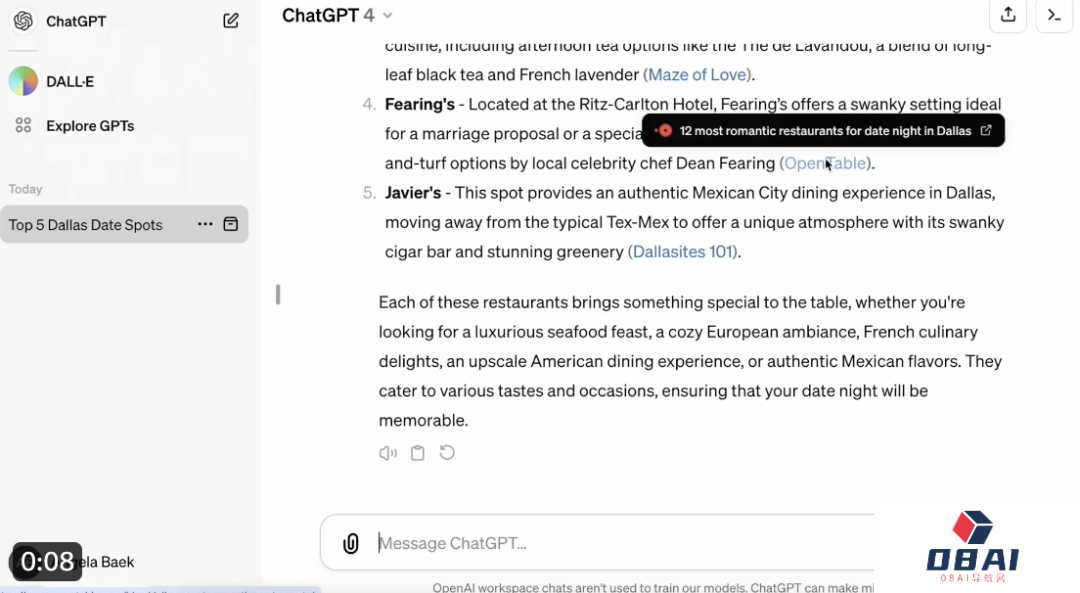The height and width of the screenshot is (593, 1080).
Task: Open the terminal prompt icon top right
Action: [x=1054, y=14]
